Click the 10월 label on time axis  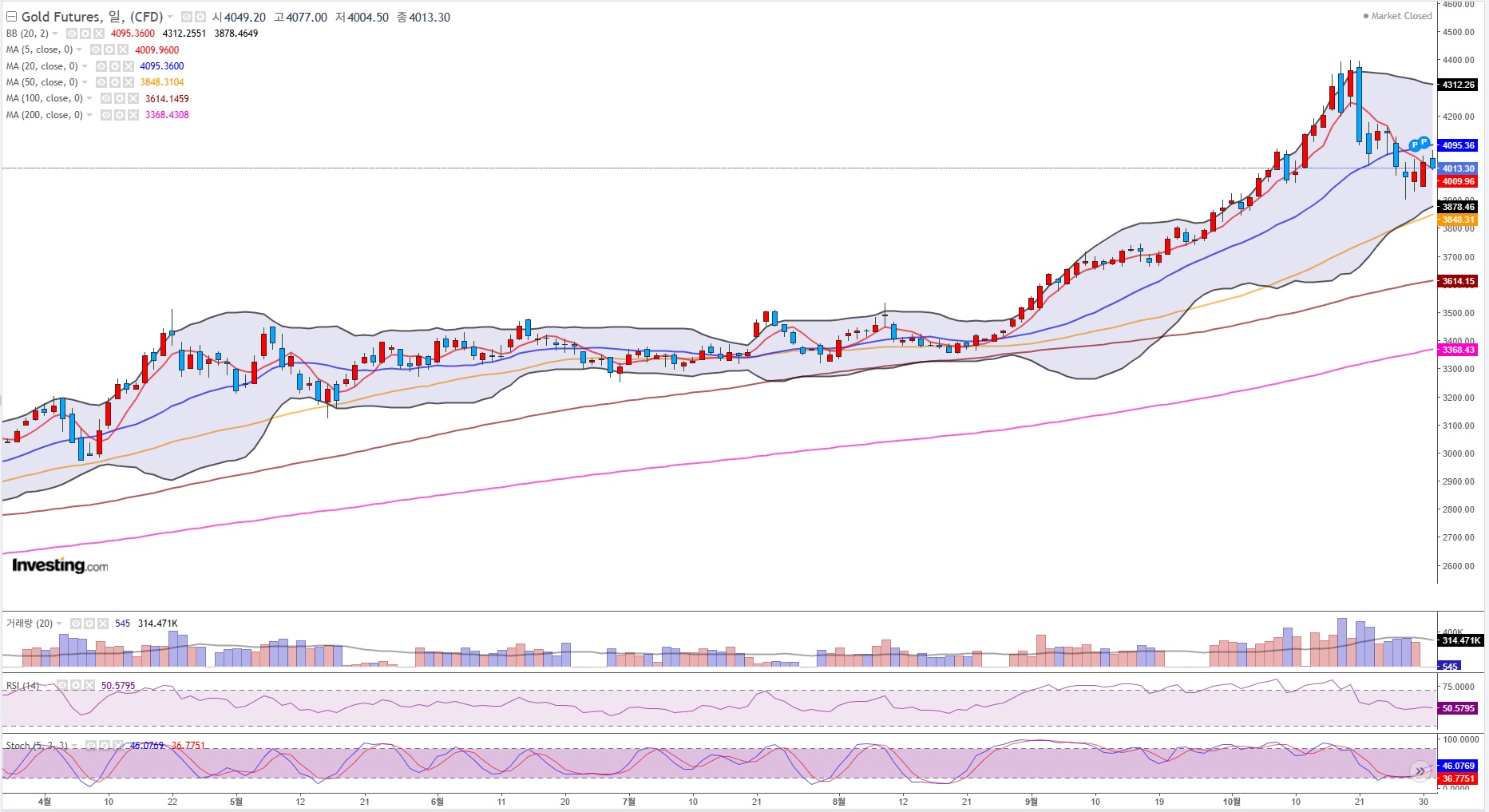(1232, 801)
